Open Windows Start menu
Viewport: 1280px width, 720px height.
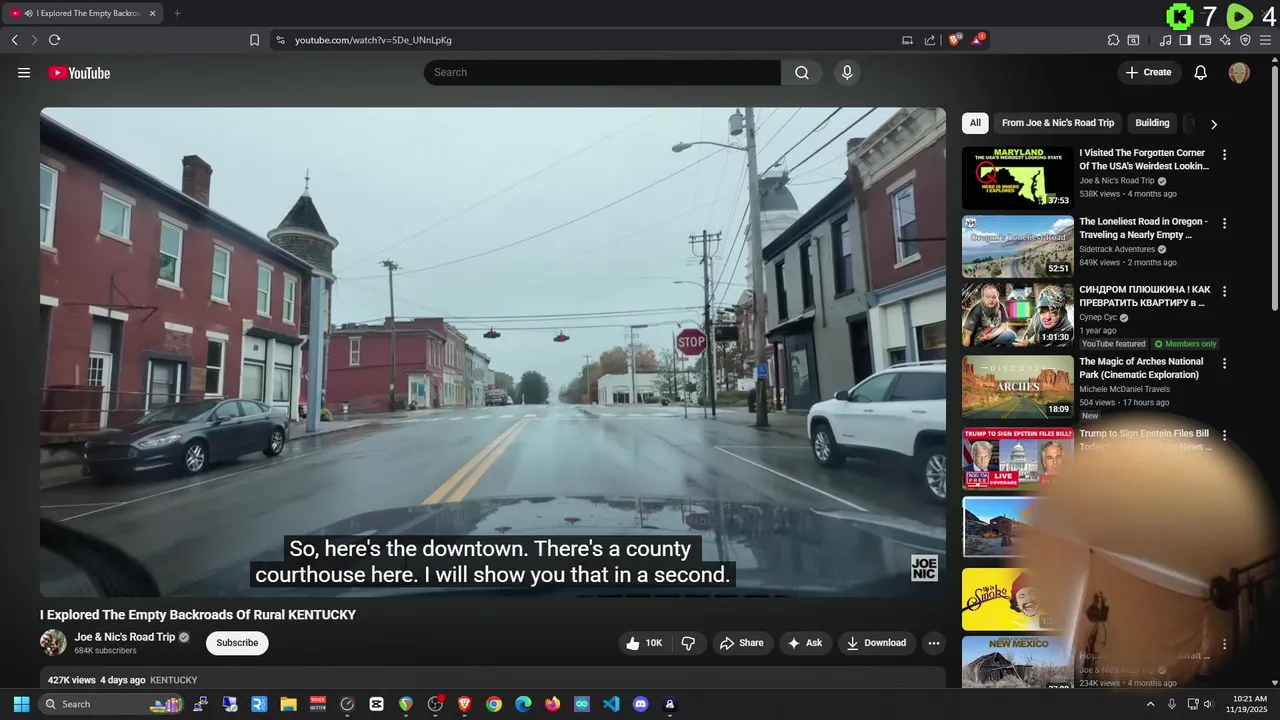coord(21,704)
